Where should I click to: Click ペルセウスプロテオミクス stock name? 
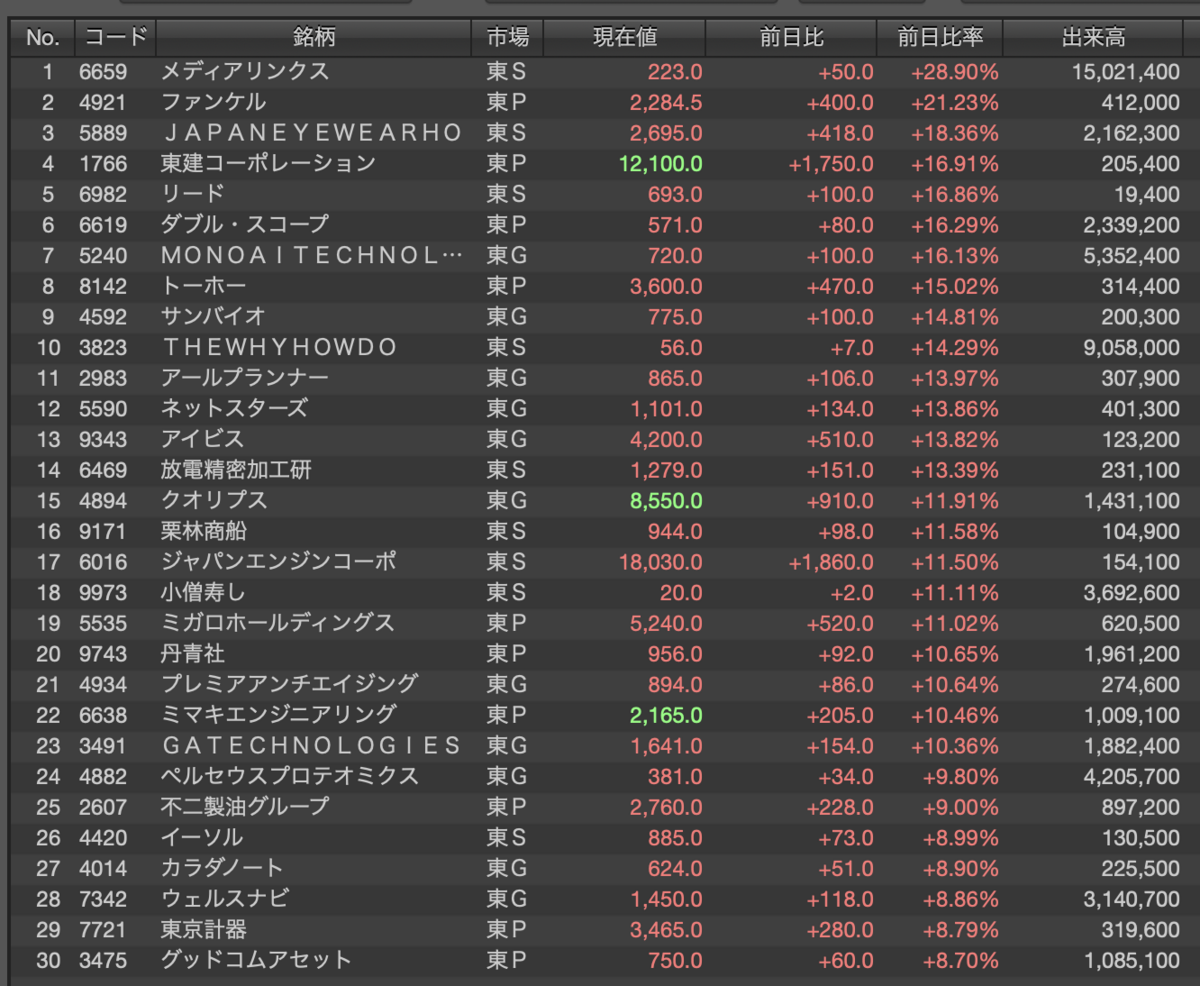(289, 776)
